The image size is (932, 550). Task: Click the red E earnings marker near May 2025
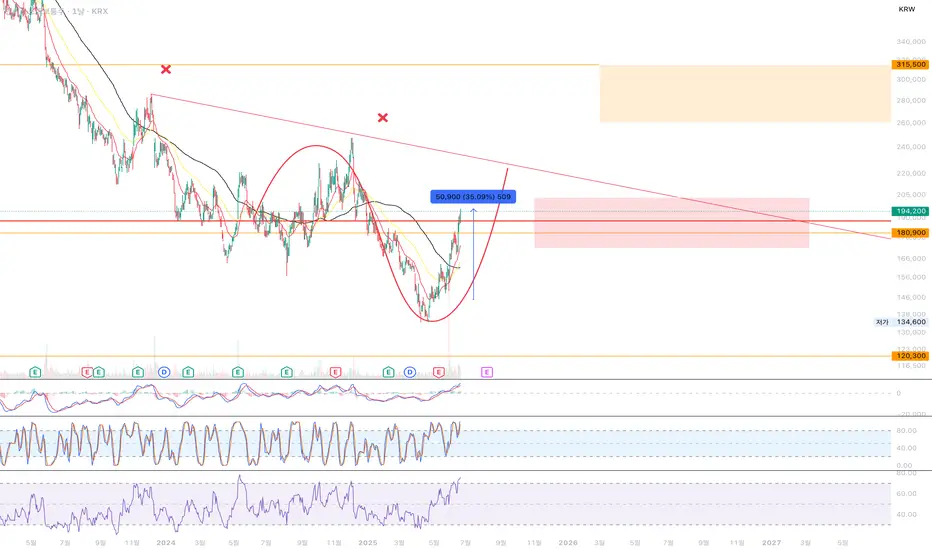point(439,372)
